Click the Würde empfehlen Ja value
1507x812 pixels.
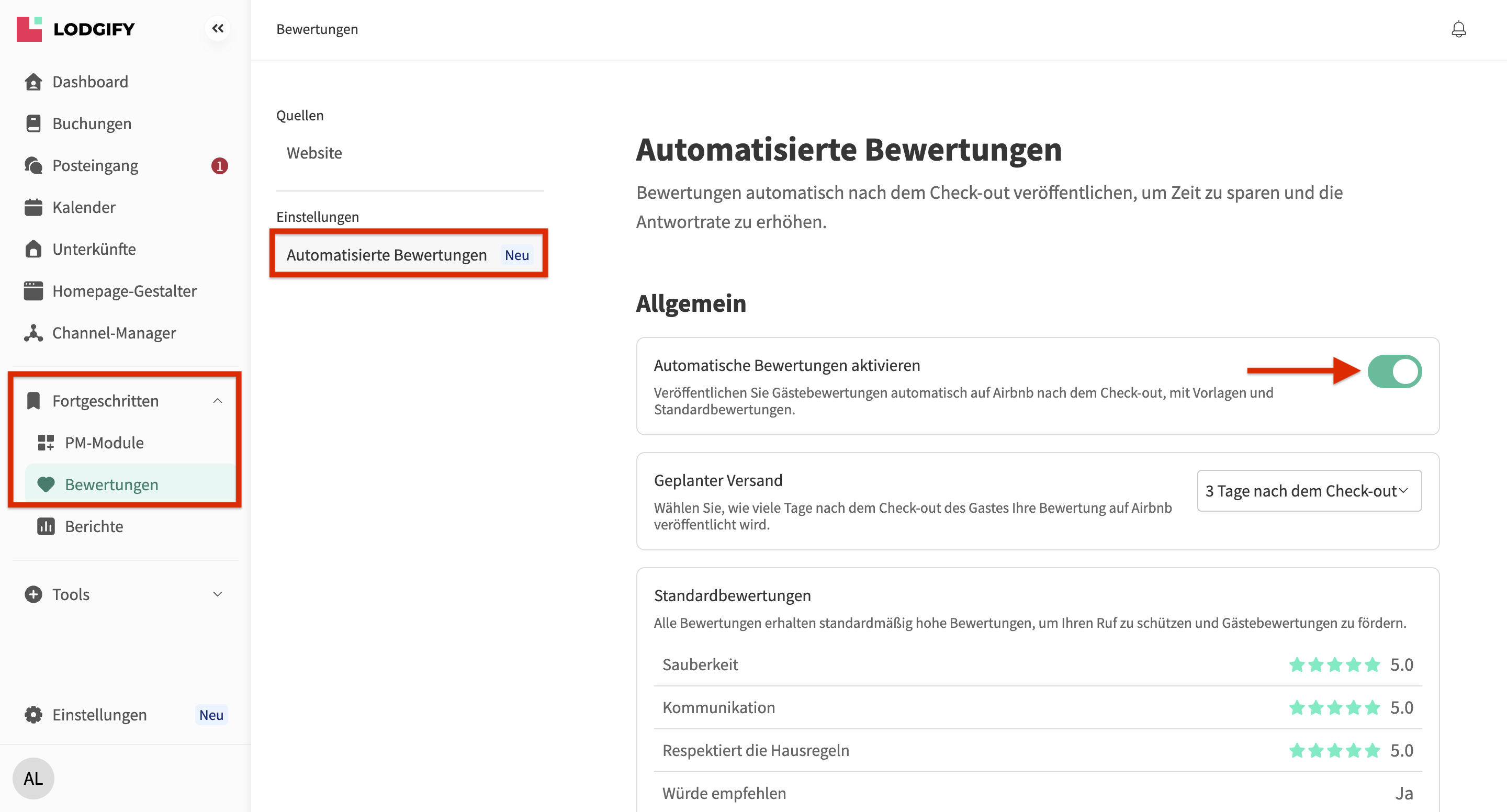(x=1404, y=793)
